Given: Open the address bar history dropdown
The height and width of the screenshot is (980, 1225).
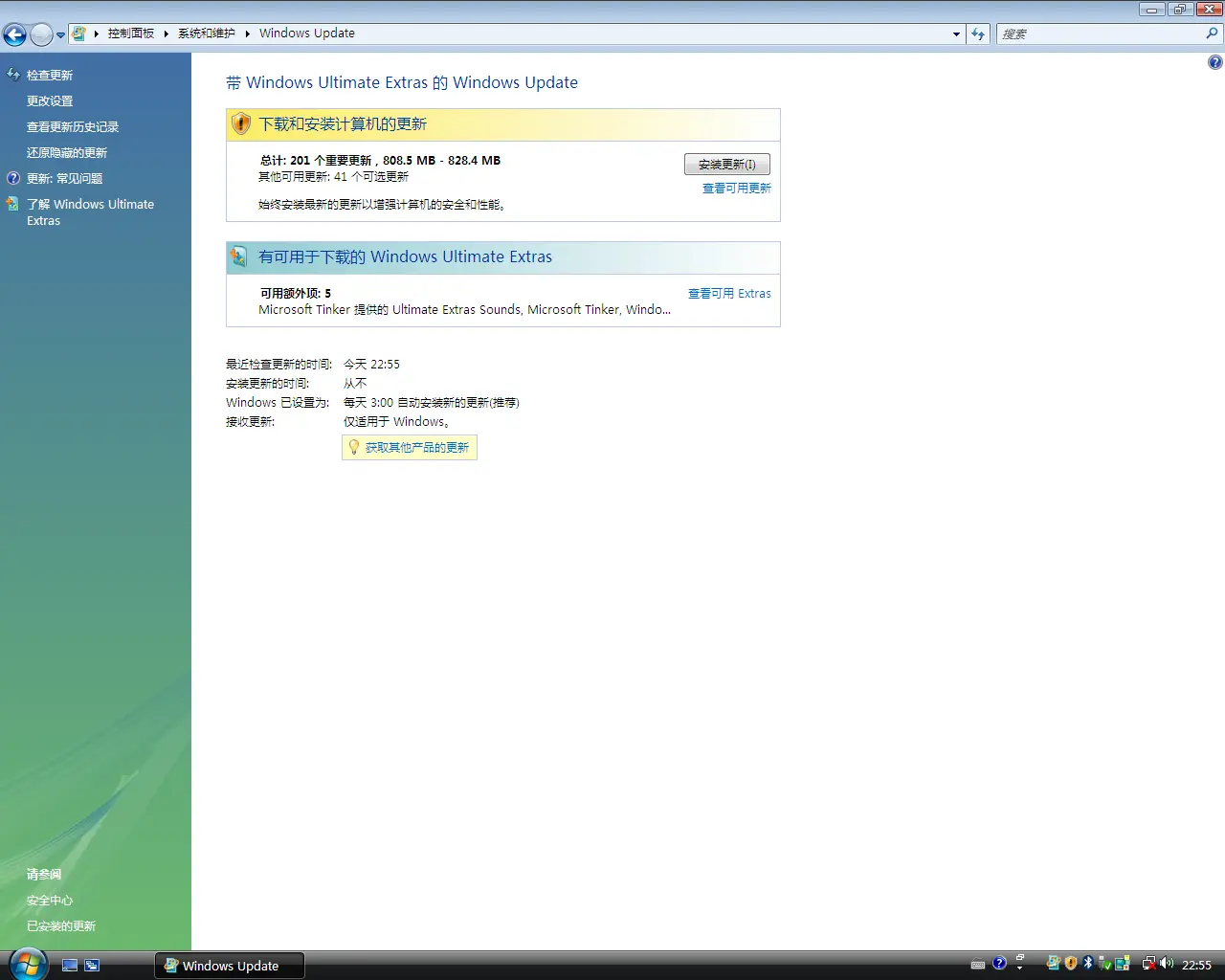Looking at the screenshot, I should (956, 34).
